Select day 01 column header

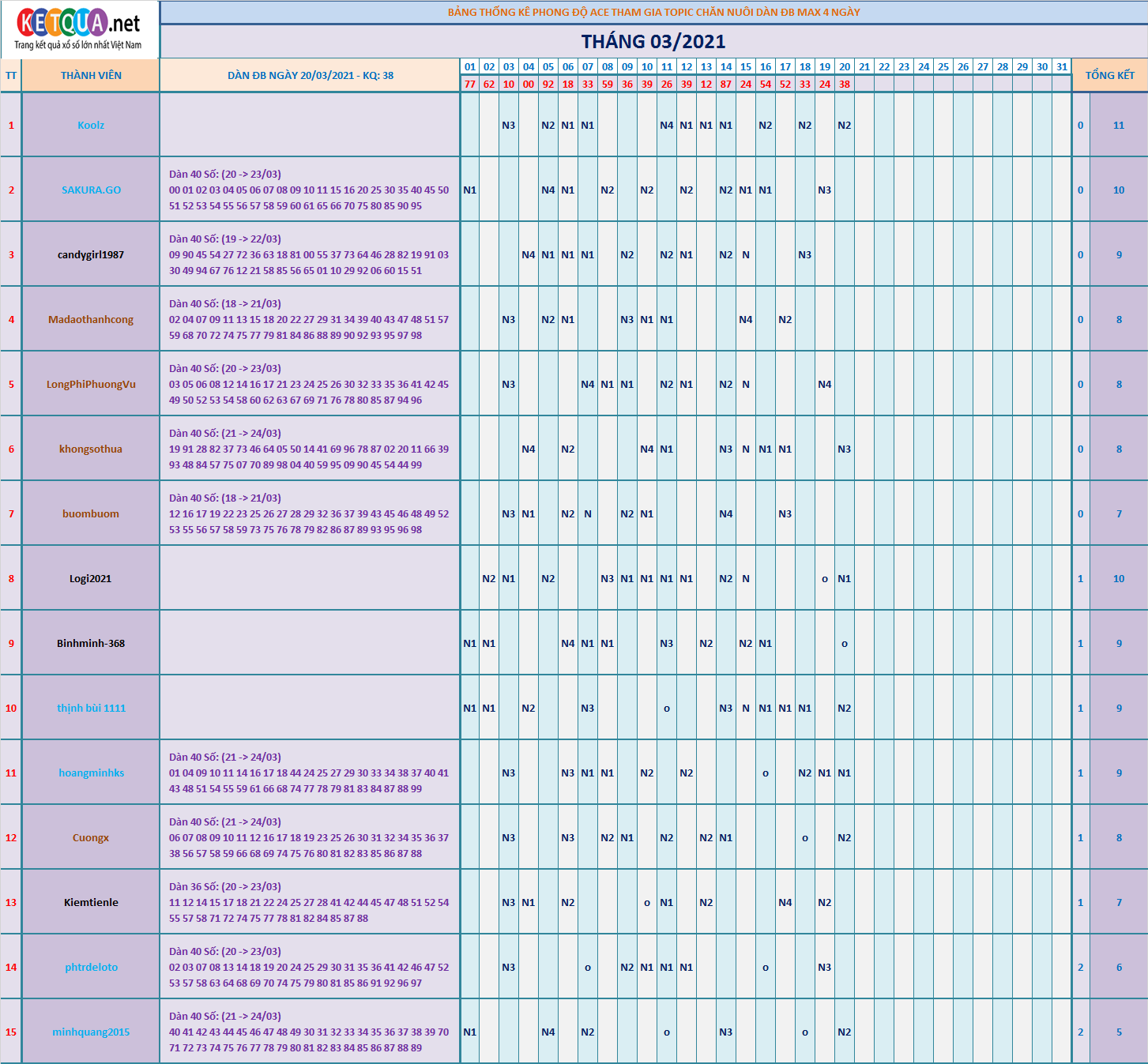470,66
